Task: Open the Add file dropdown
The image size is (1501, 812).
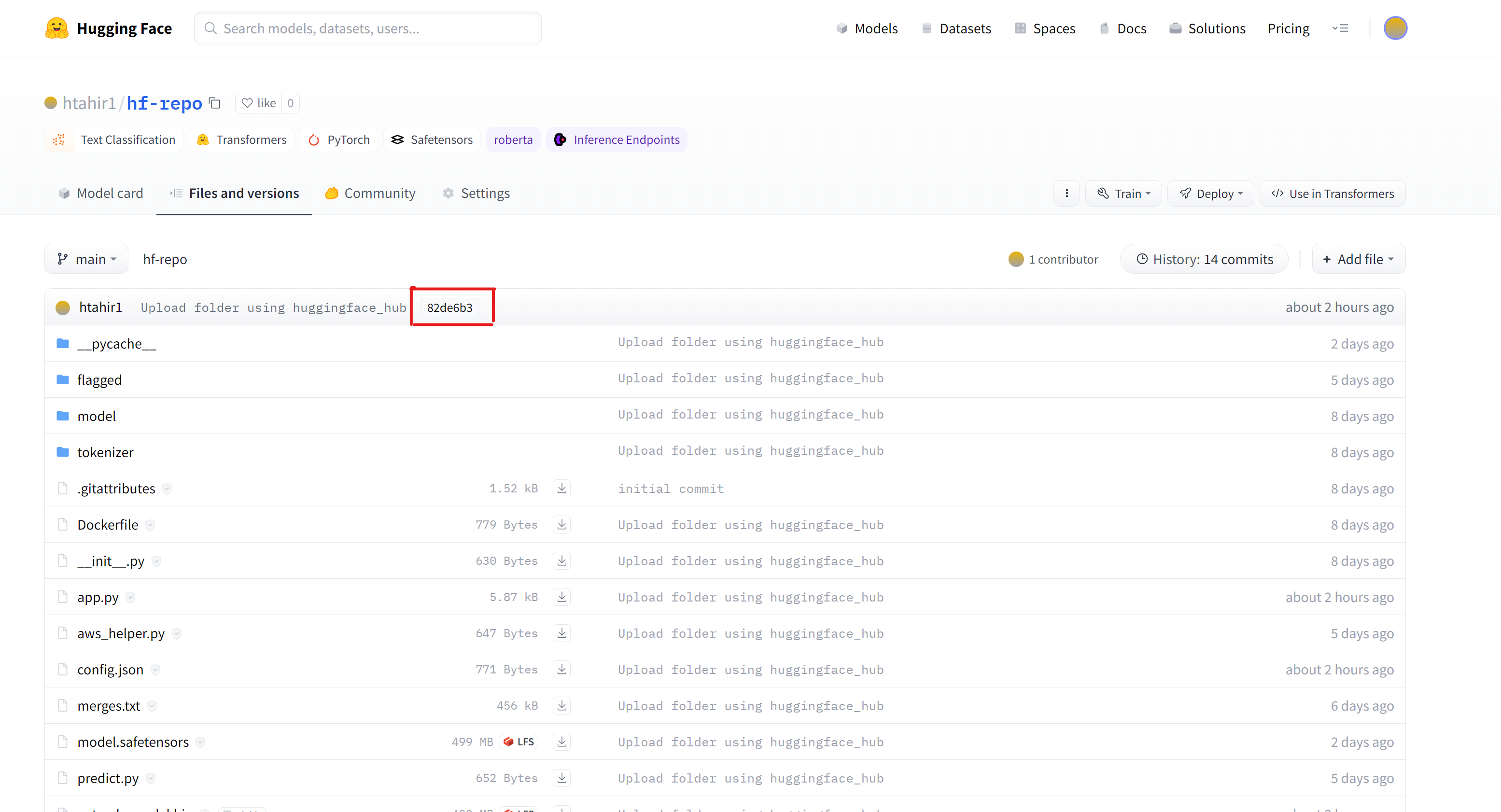Action: [1358, 259]
